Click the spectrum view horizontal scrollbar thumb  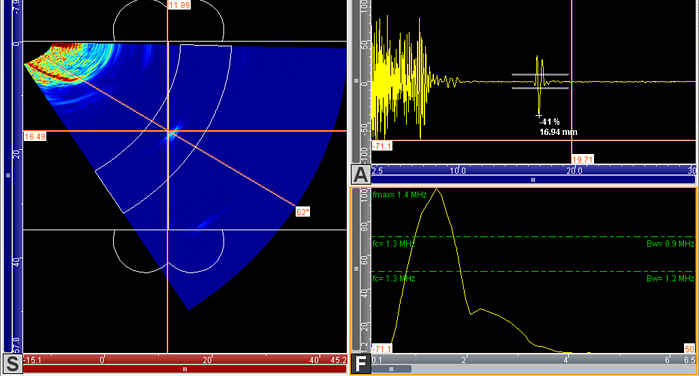click(x=391, y=369)
